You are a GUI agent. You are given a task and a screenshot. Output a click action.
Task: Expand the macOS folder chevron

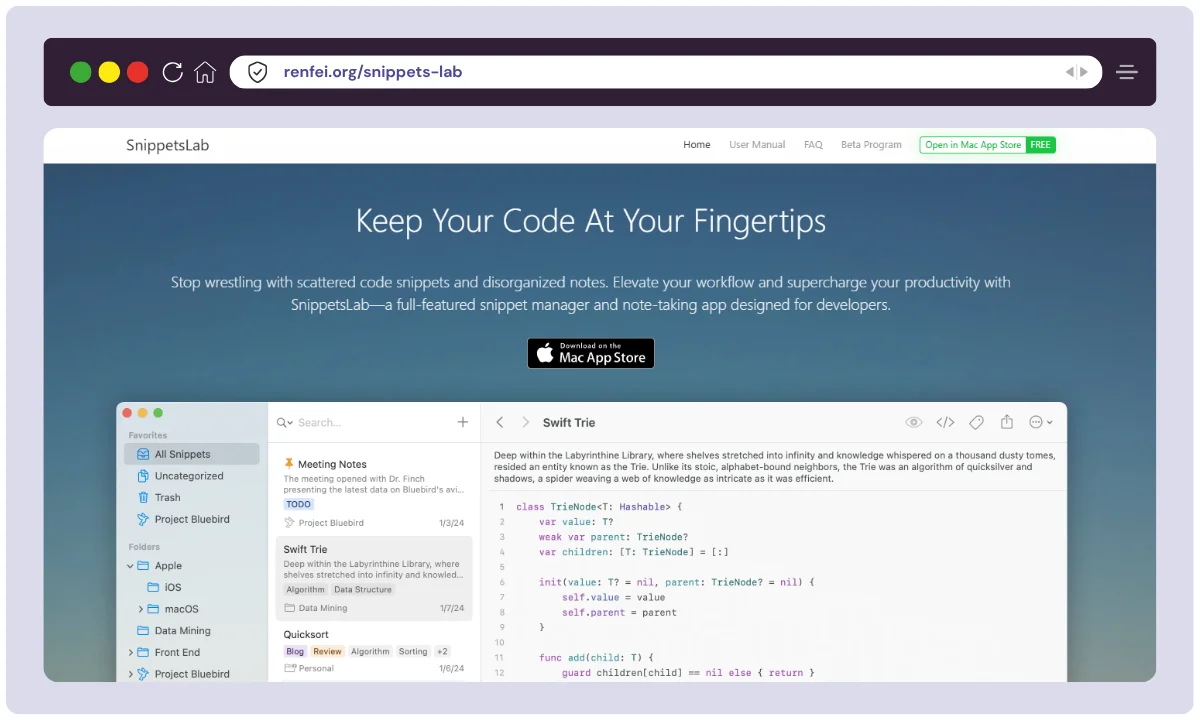141,609
